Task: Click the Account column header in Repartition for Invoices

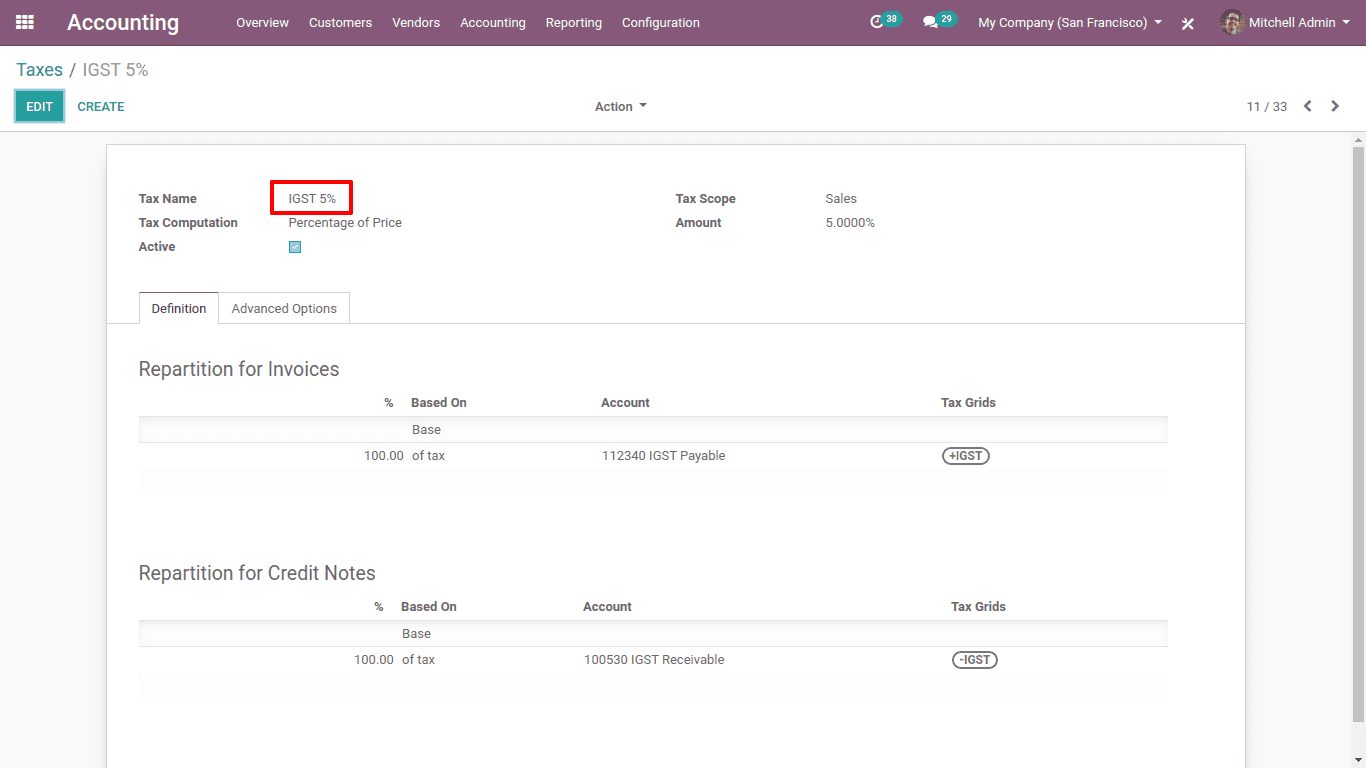Action: pos(625,403)
